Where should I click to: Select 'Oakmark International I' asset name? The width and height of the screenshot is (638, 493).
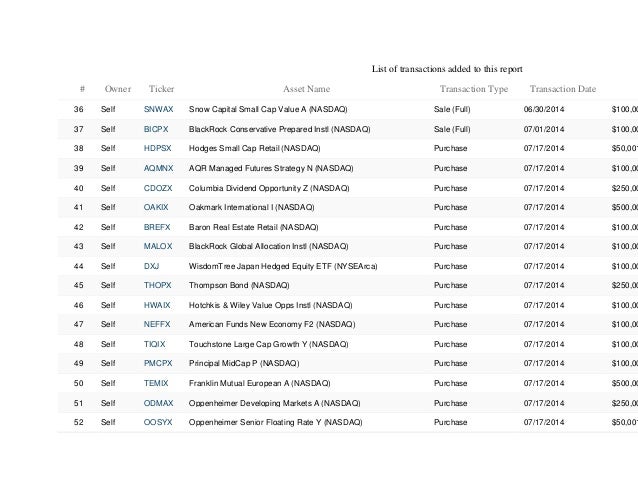[231, 207]
